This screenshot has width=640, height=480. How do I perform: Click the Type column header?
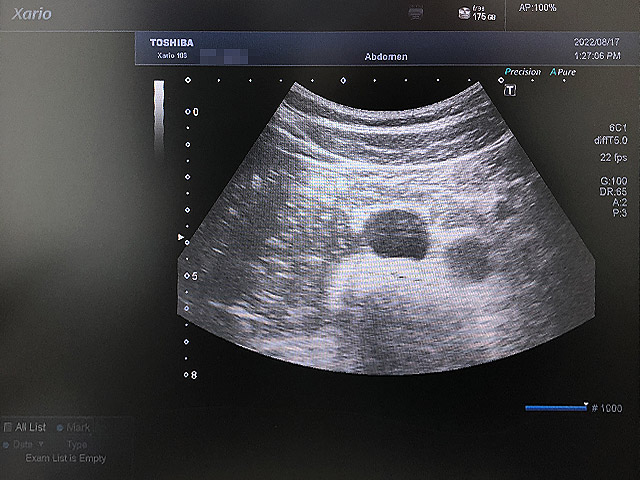pyautogui.click(x=77, y=444)
